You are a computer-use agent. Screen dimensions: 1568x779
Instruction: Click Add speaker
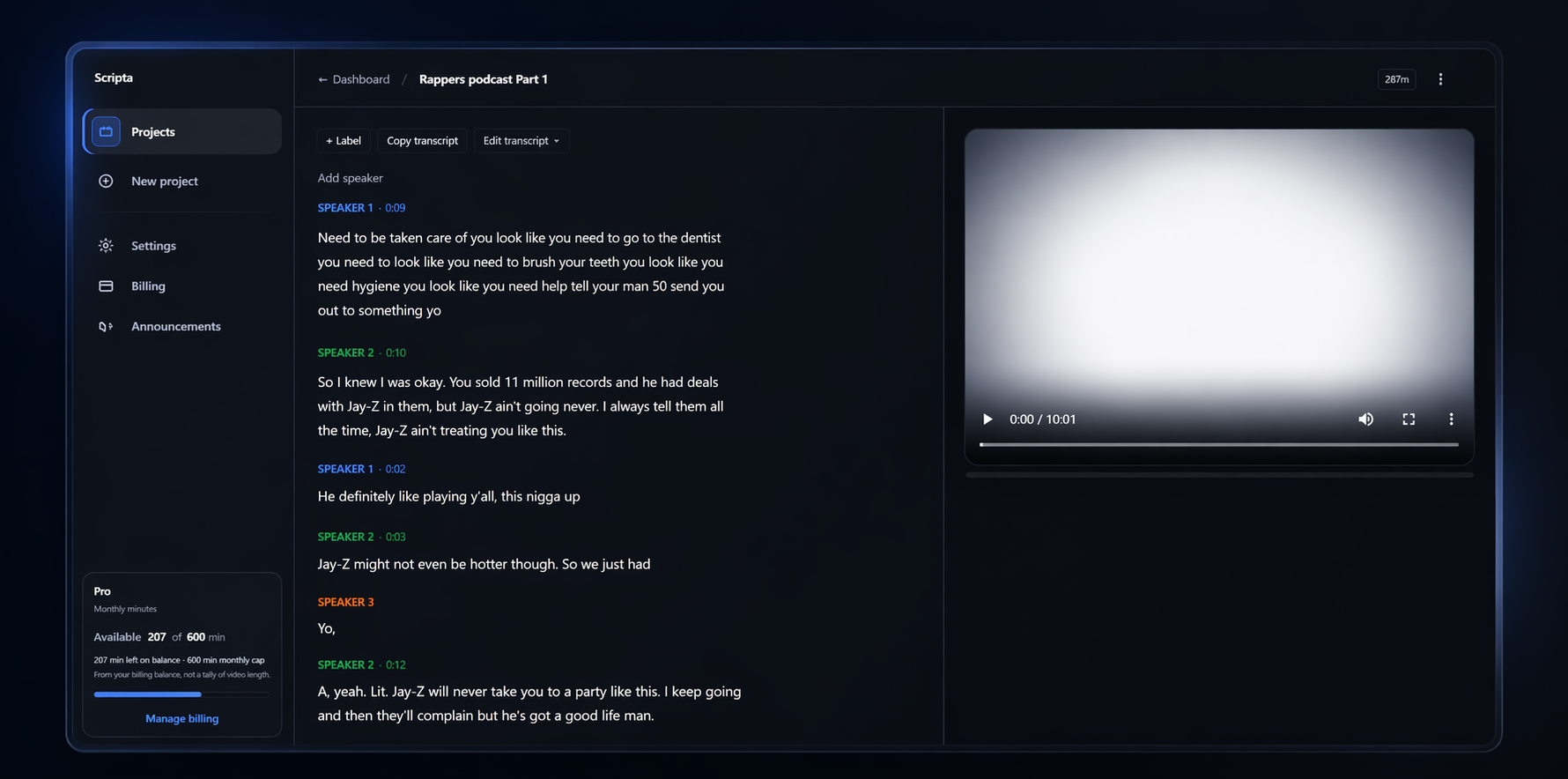(351, 178)
